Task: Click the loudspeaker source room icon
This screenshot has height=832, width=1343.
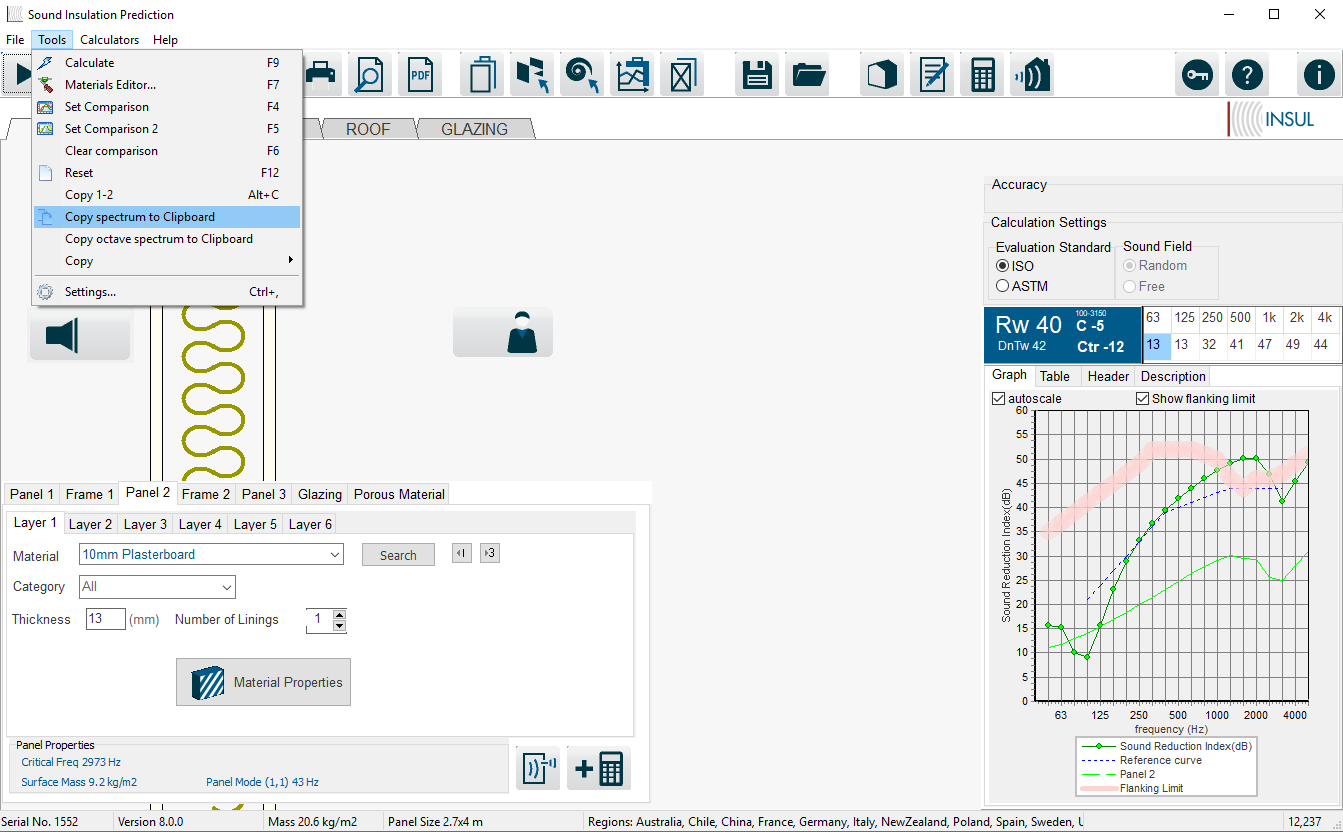Action: (80, 334)
